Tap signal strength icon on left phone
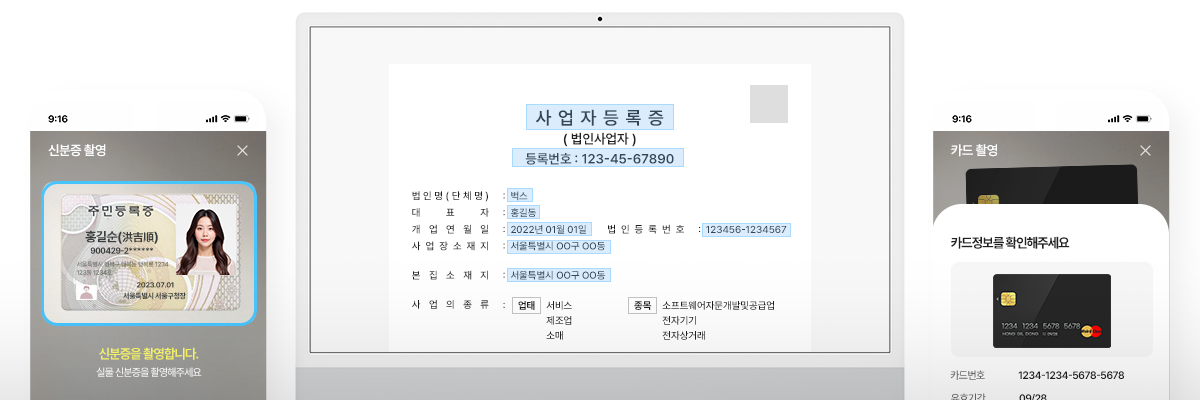The width and height of the screenshot is (1200, 400). 211,119
